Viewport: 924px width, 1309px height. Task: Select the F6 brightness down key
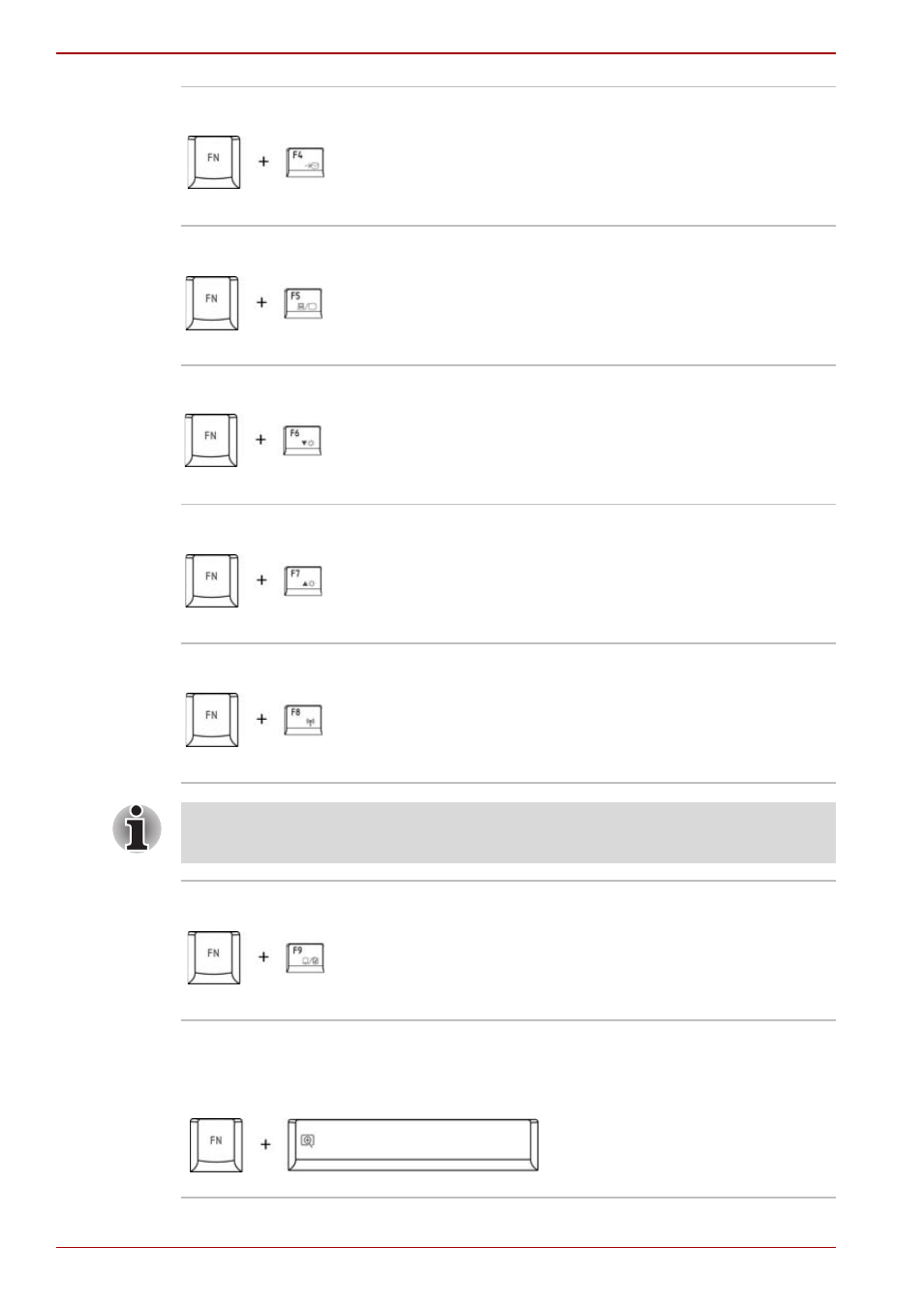pos(302,441)
